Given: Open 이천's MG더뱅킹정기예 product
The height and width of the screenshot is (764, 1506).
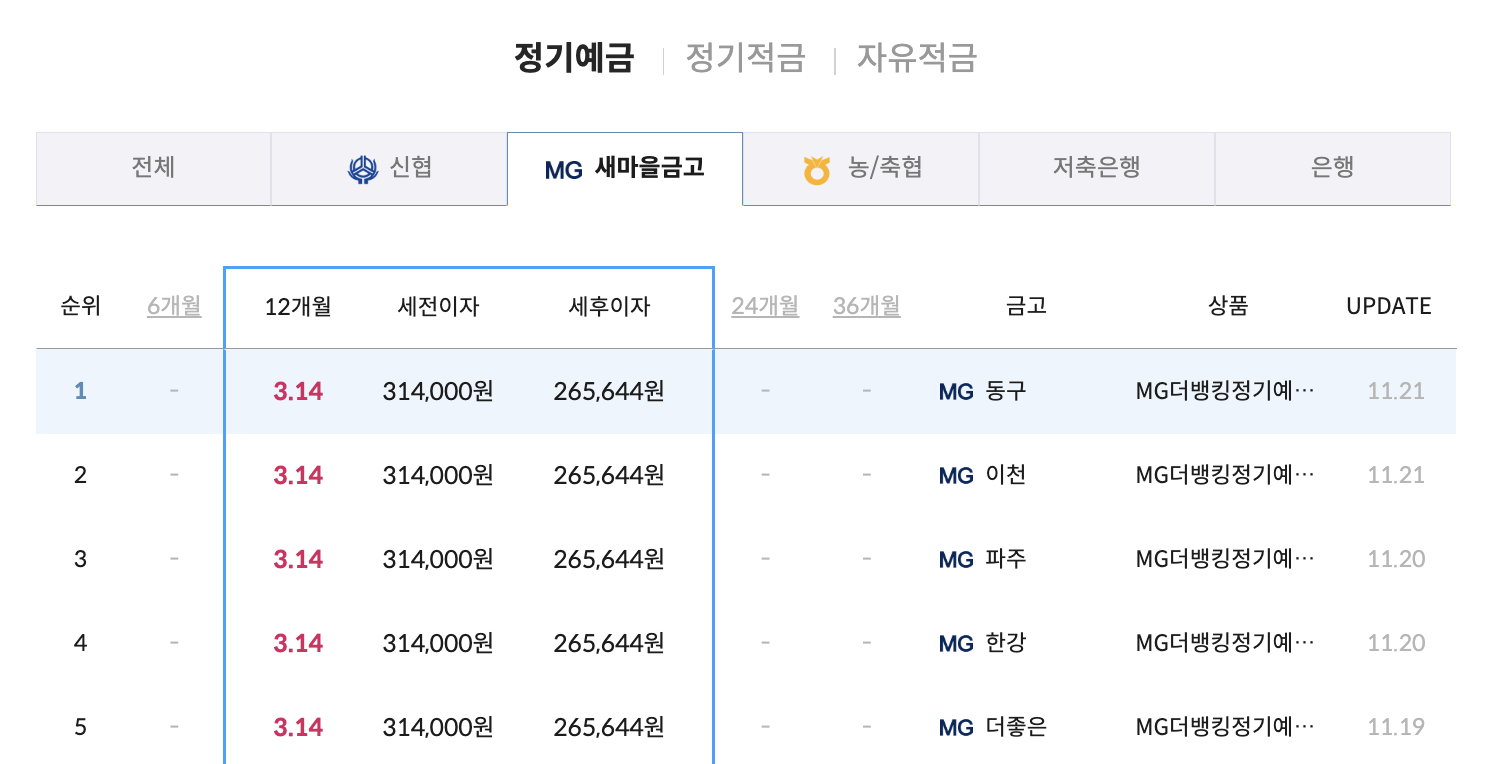Looking at the screenshot, I should pos(1226,475).
